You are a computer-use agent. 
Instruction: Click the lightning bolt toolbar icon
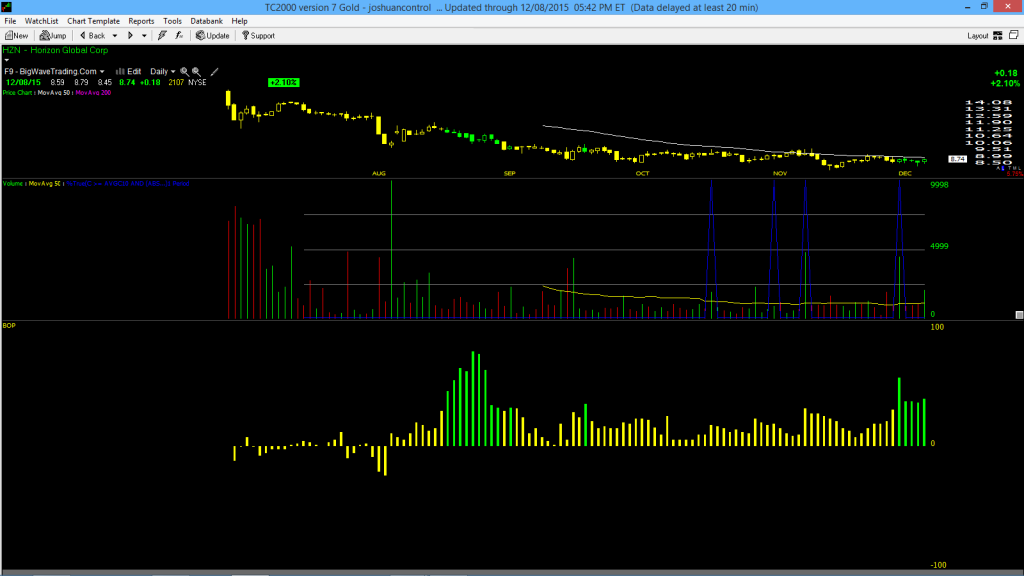(162, 36)
